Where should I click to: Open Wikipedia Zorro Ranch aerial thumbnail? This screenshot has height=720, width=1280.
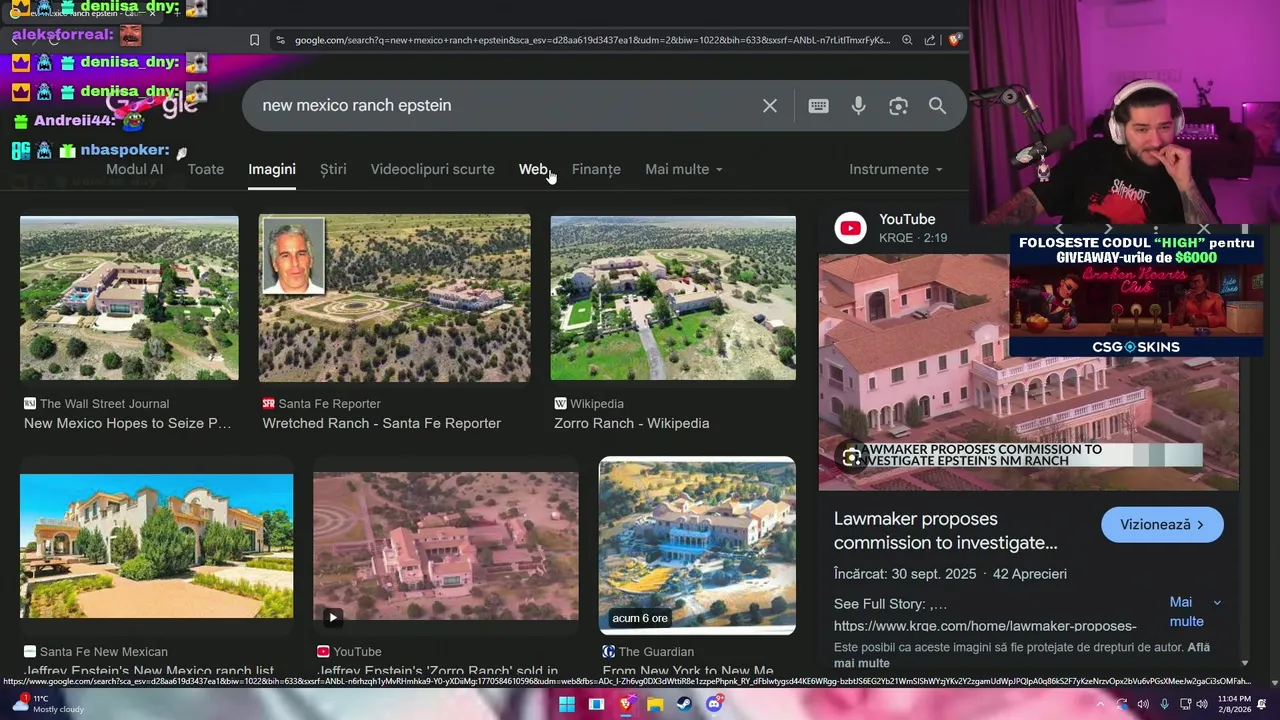point(673,298)
